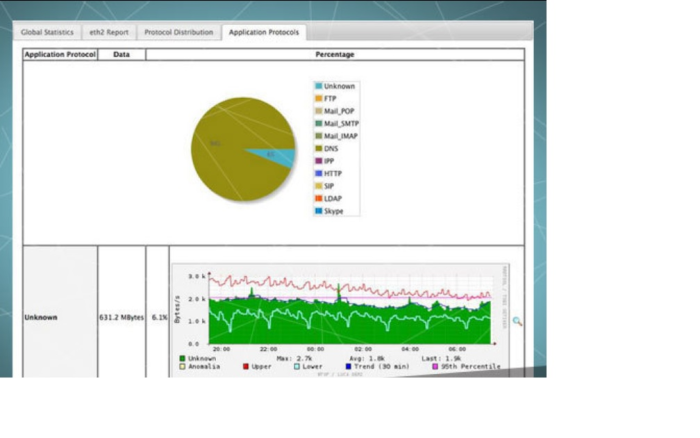Click the Upper red swatch in graph legend
This screenshot has height=438, width=700.
coord(246,367)
